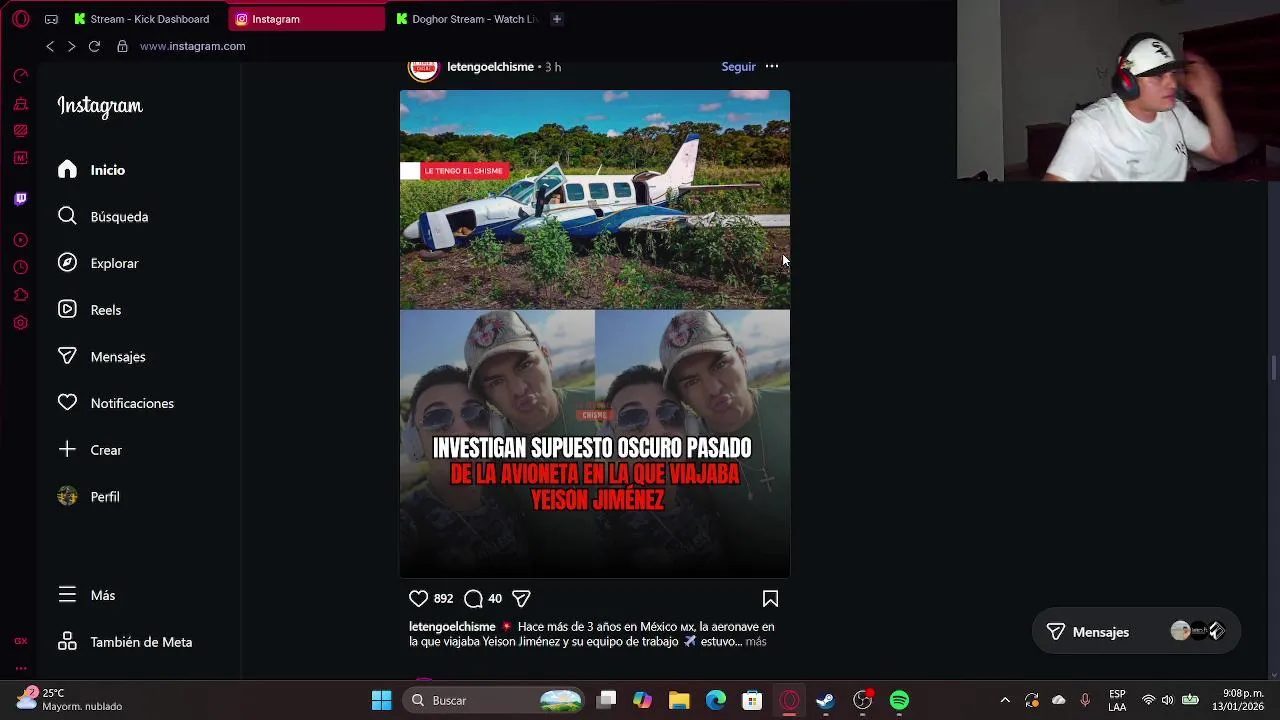Open post options three-dot menu
1280x720 pixels.
(772, 67)
